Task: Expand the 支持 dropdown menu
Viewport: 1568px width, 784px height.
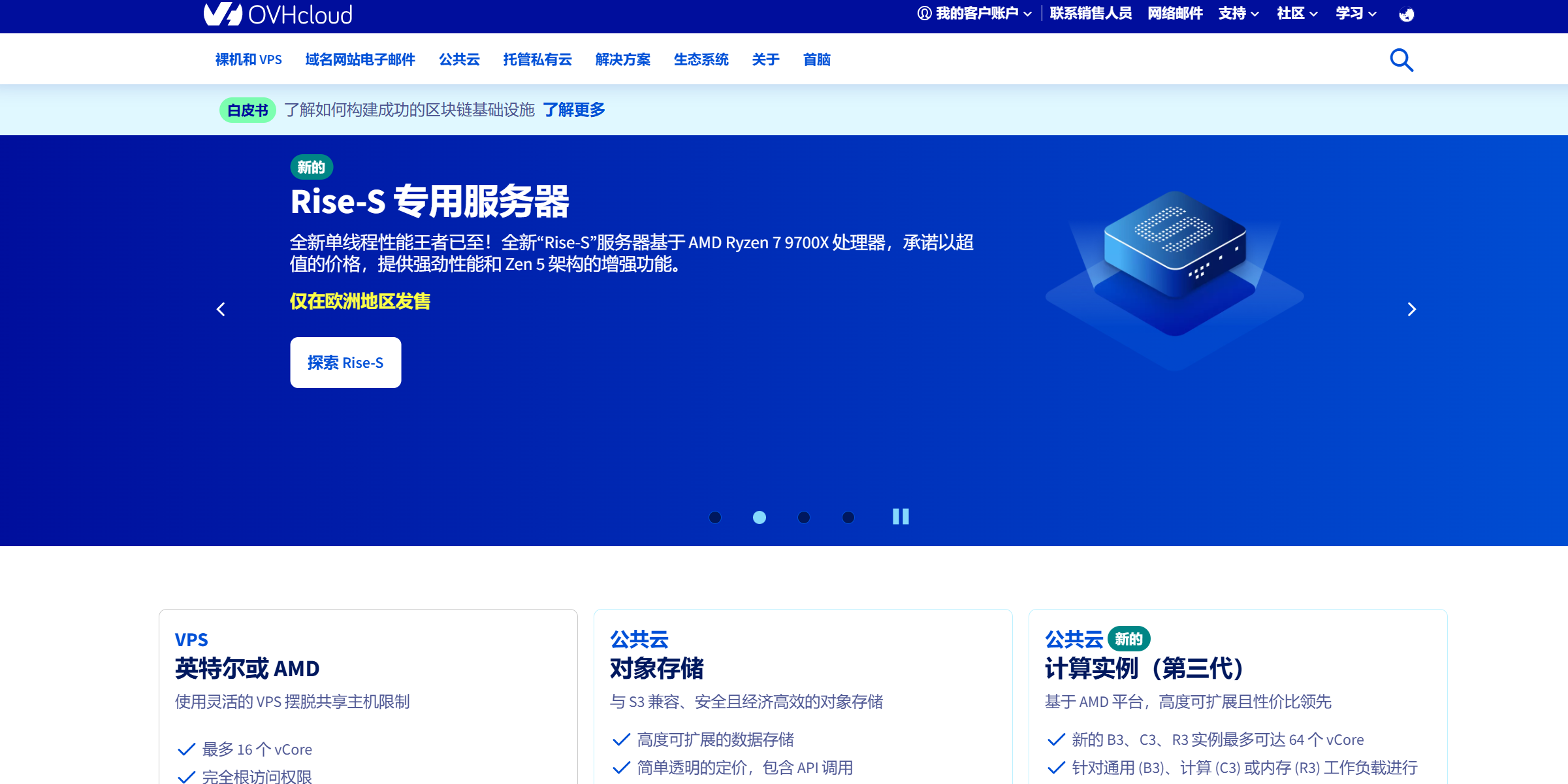Action: pyautogui.click(x=1238, y=14)
